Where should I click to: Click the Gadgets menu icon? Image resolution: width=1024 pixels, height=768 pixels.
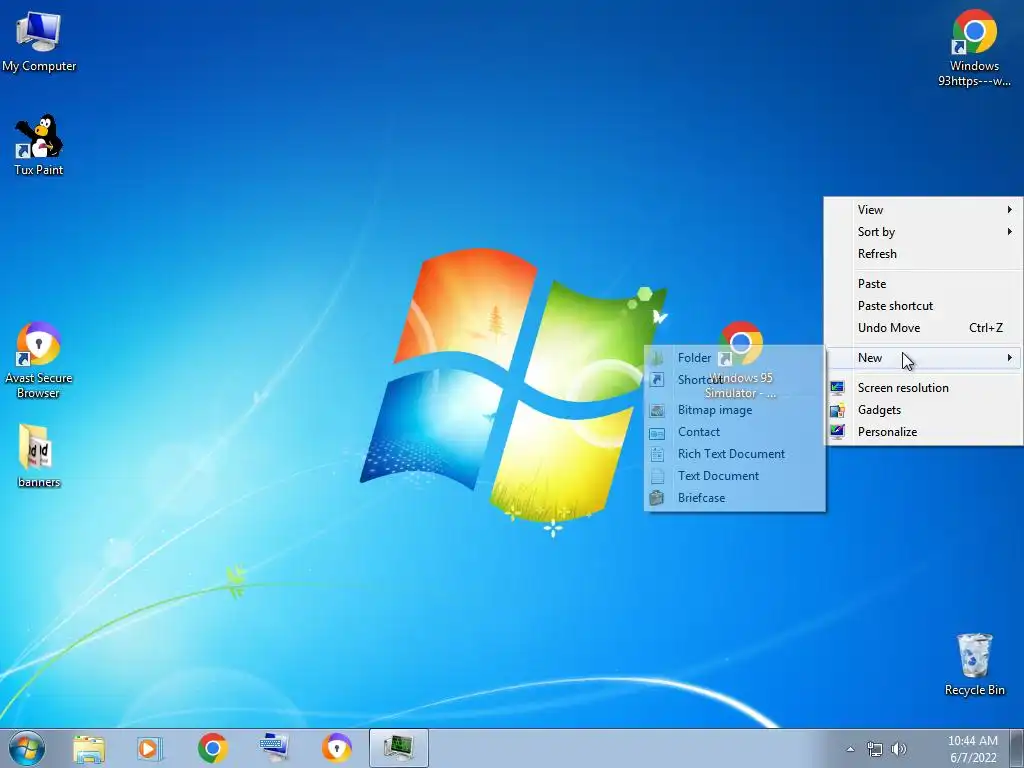[837, 410]
